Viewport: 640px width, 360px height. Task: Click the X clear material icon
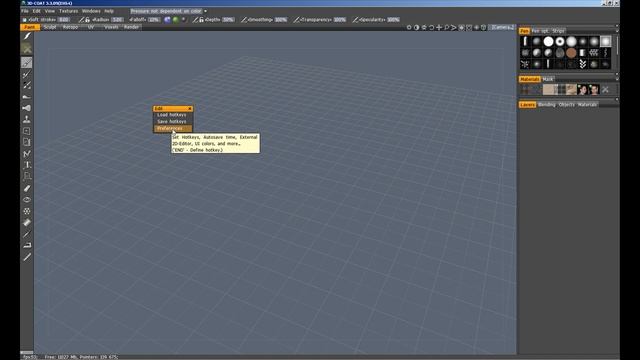605,89
